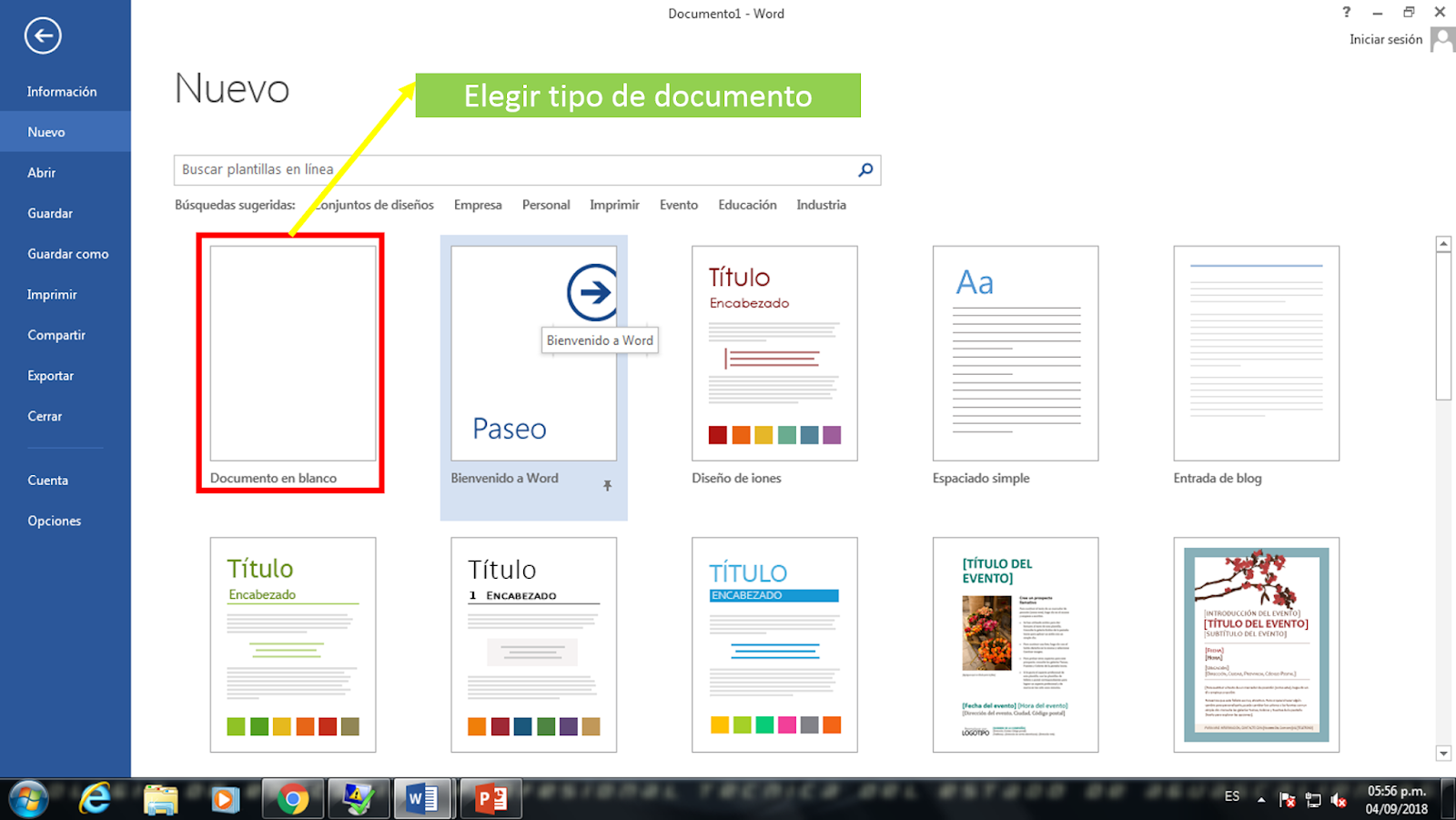Image resolution: width=1456 pixels, height=820 pixels.
Task: Launch Internet Explorer from taskbar
Action: pyautogui.click(x=95, y=799)
